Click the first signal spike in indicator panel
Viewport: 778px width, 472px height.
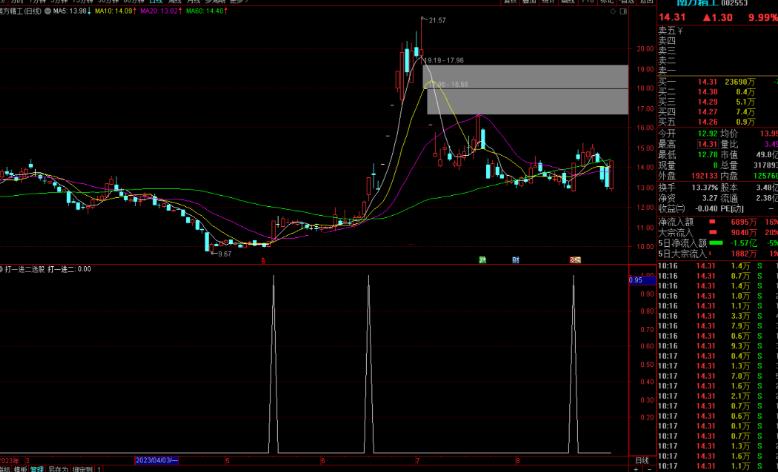273,364
